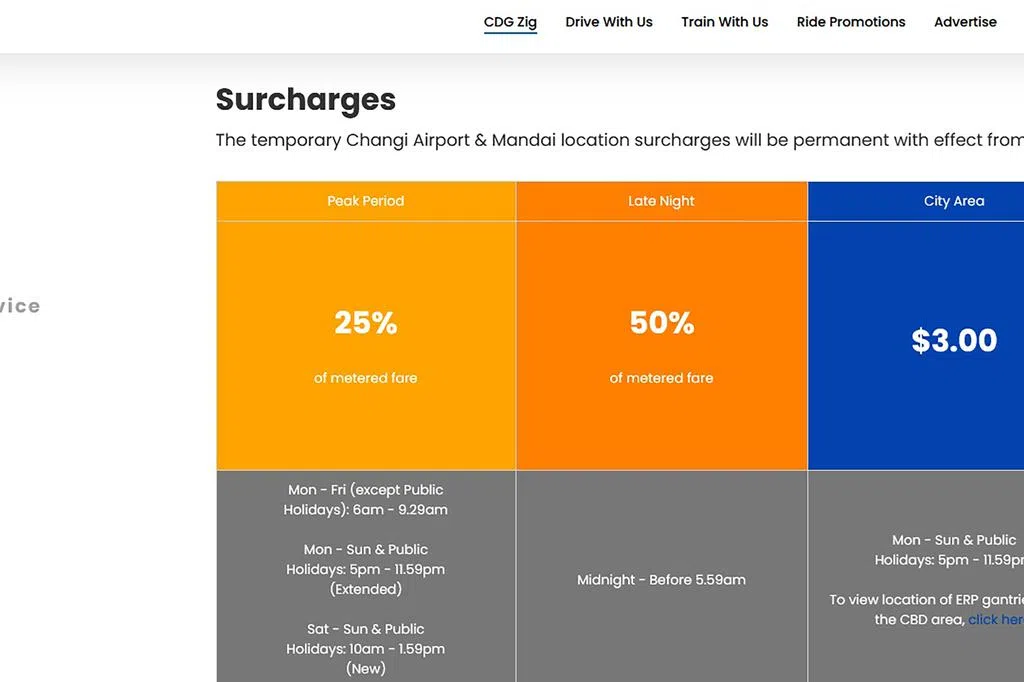Click the Changi Airport & Mandai notice text
The image size is (1024, 682).
tap(620, 140)
